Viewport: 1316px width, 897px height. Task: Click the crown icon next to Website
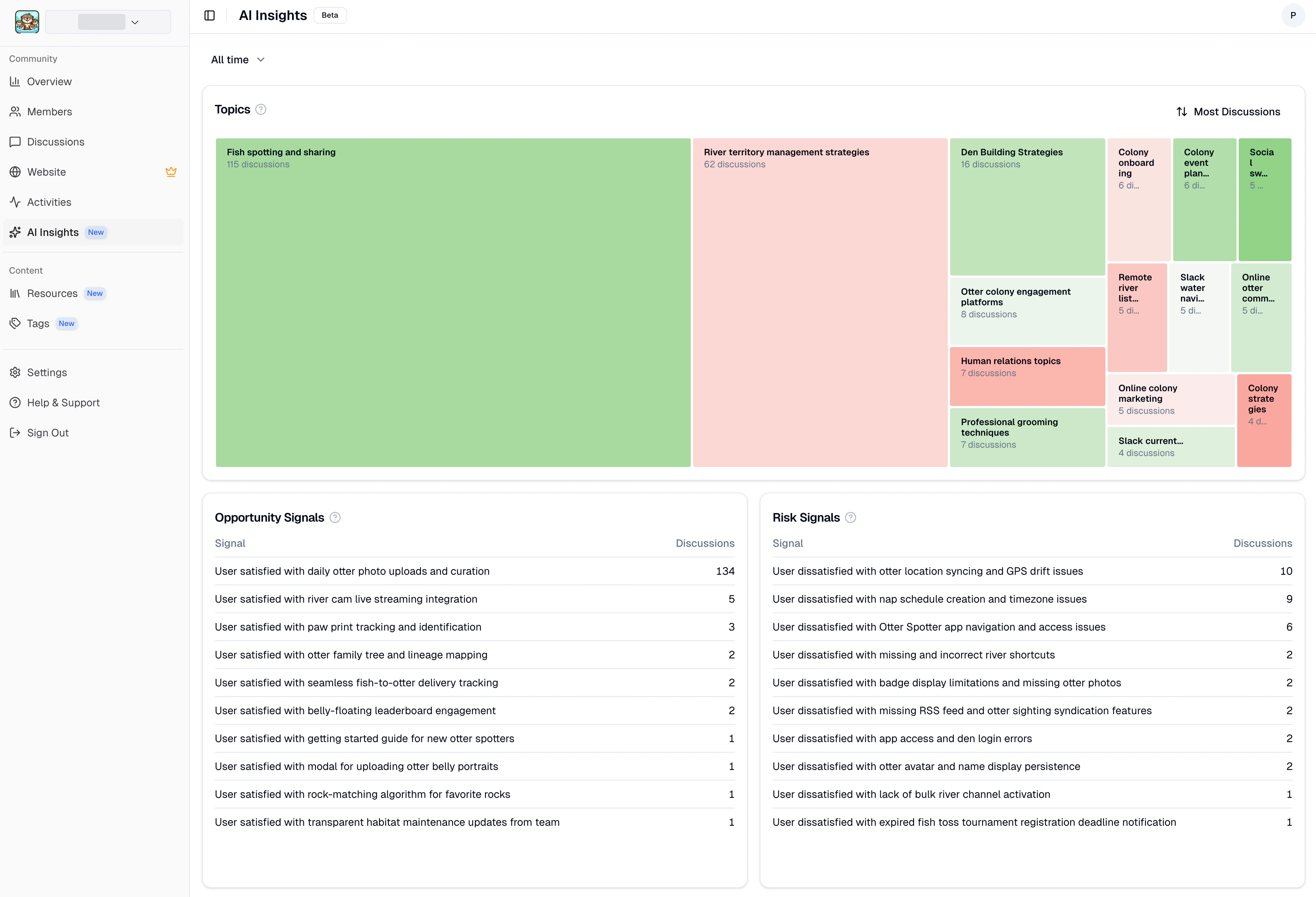tap(171, 172)
